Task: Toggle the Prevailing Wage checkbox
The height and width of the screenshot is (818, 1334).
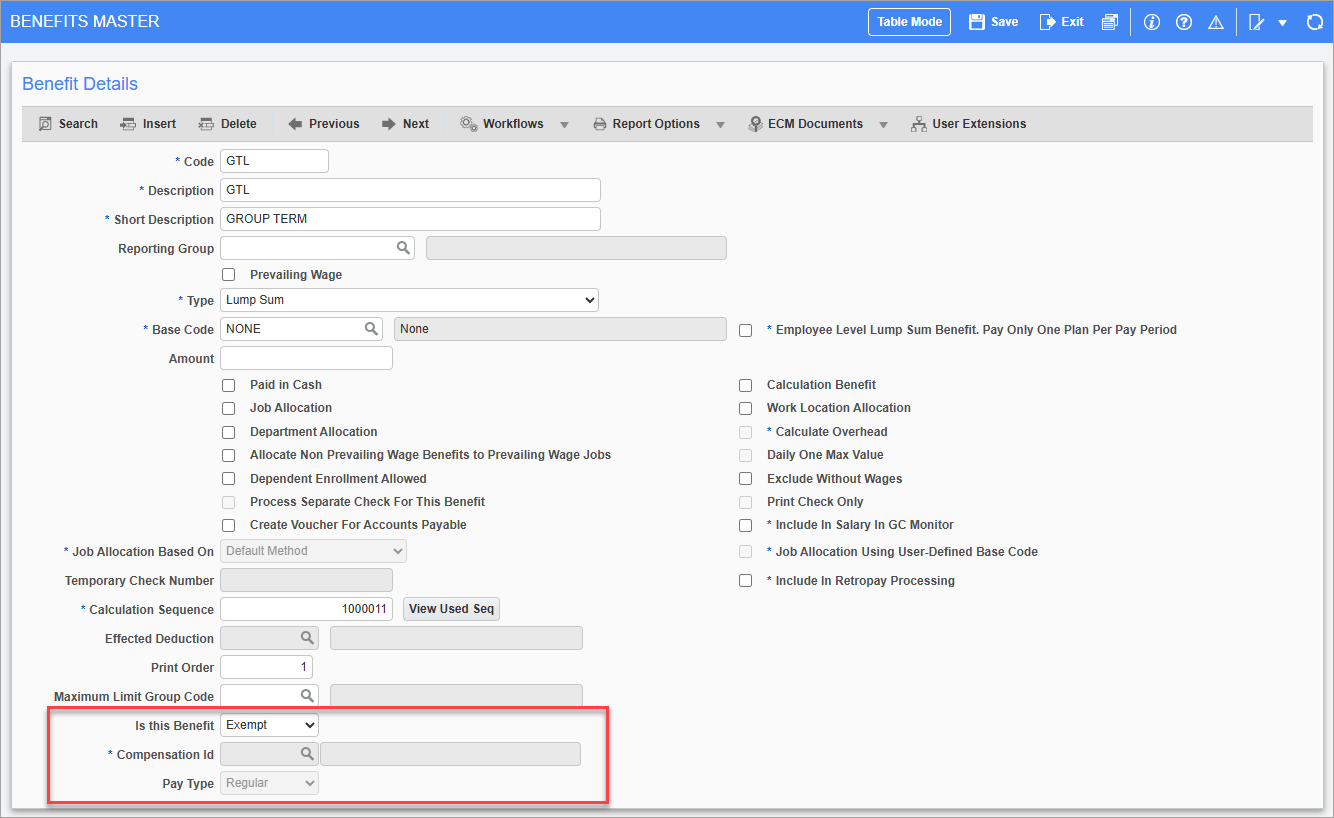Action: coord(229,274)
